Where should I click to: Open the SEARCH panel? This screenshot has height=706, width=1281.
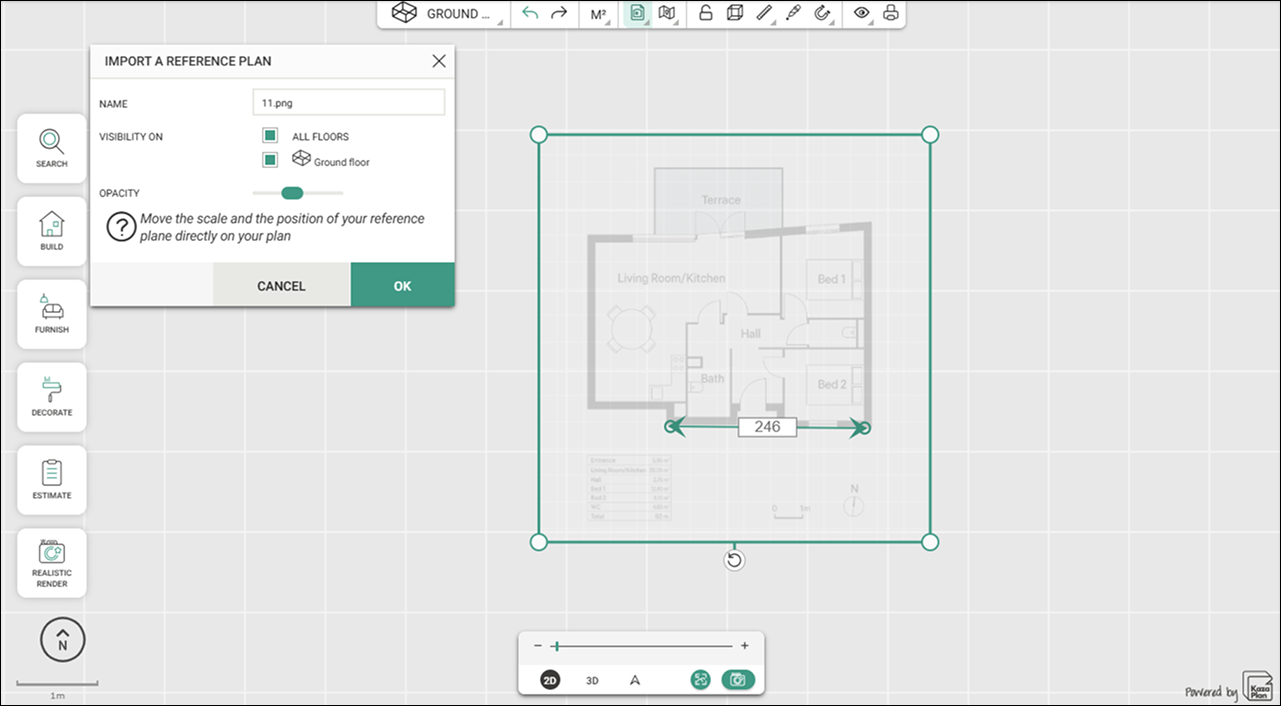[52, 148]
